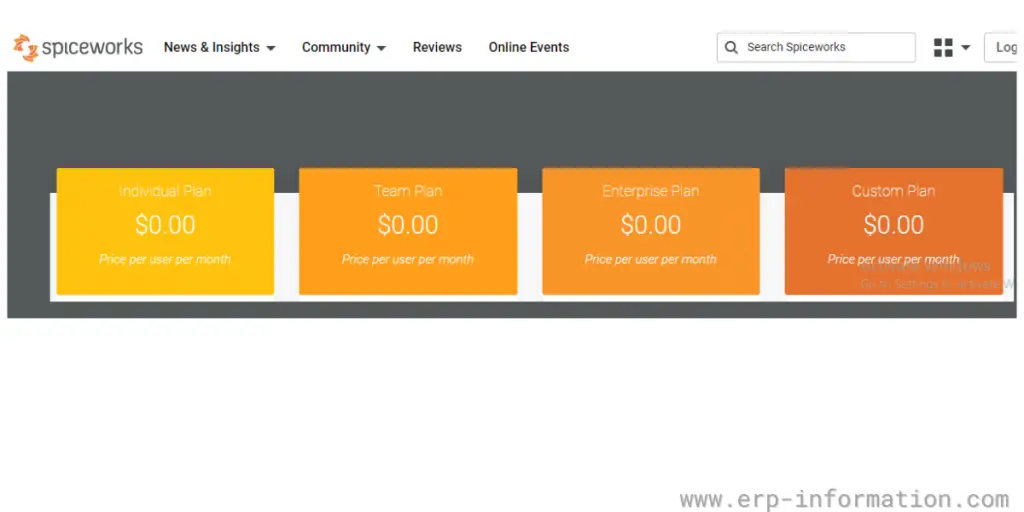Click the $0.00 price on Enterprise Plan
1024x512 pixels.
[650, 225]
